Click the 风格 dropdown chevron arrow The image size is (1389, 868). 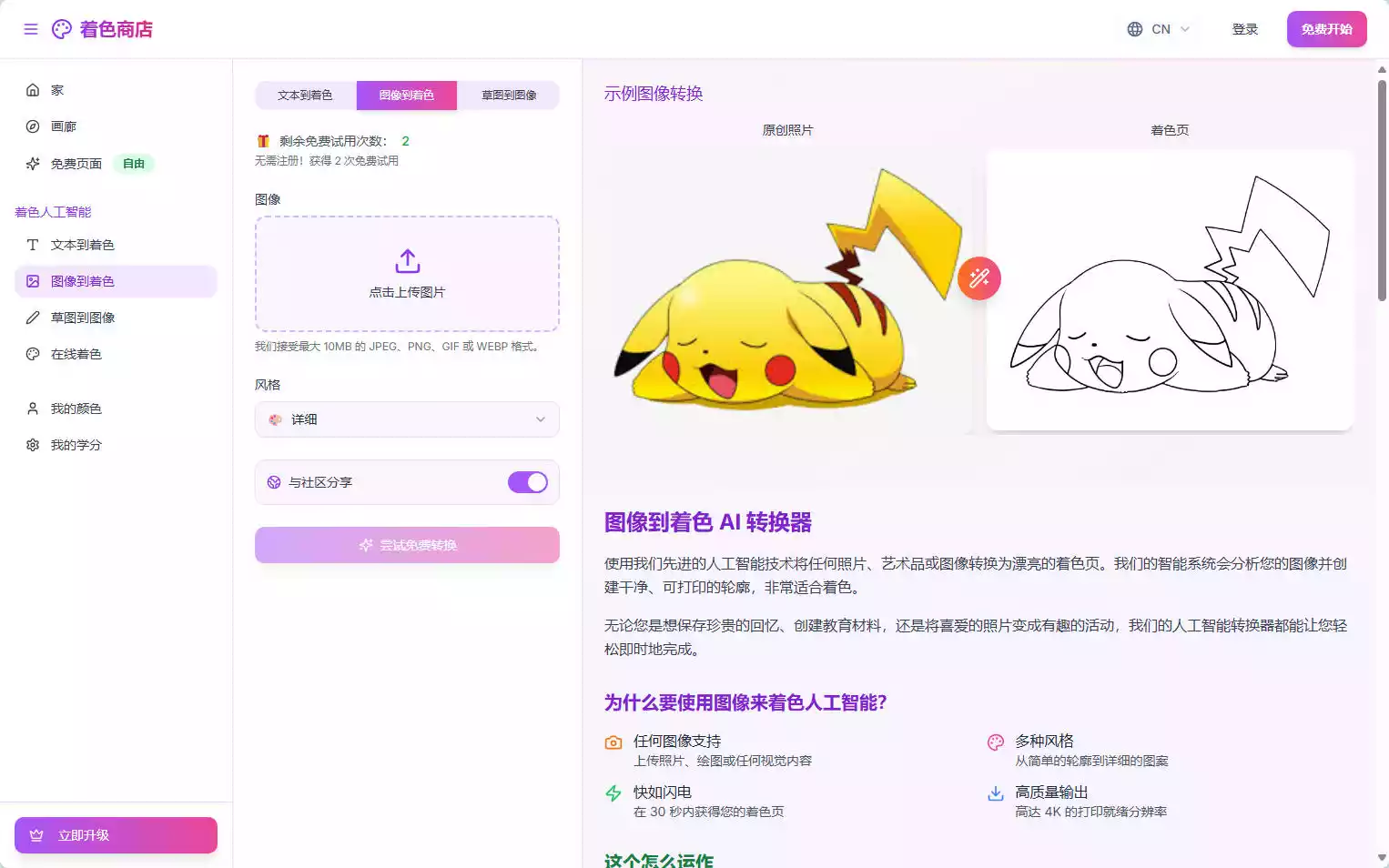point(541,419)
